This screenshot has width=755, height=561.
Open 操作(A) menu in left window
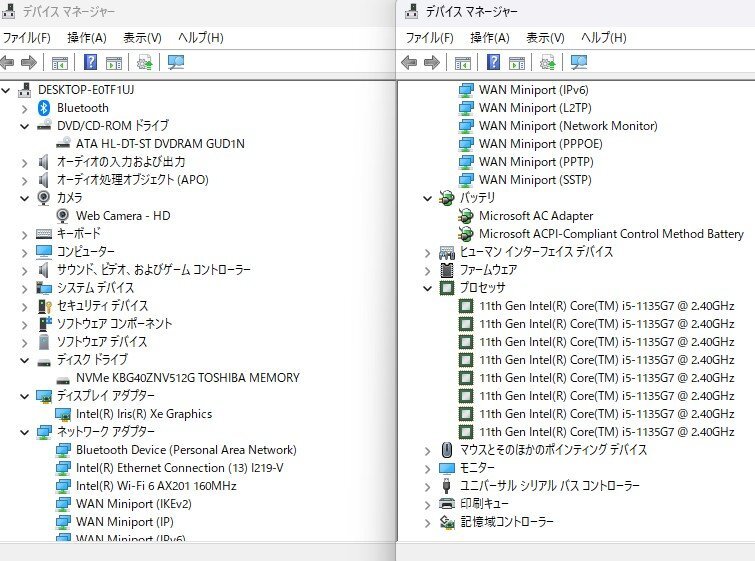point(87,38)
